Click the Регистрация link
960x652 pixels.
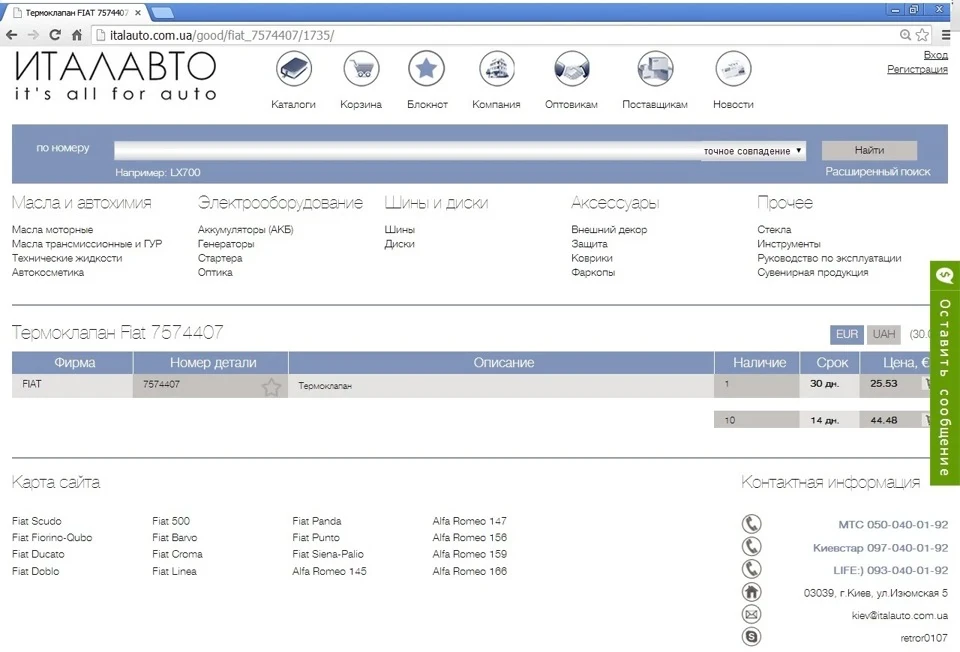(x=917, y=69)
